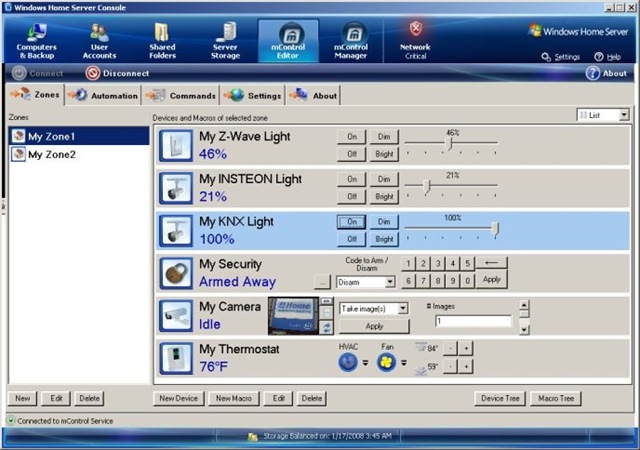This screenshot has height=450, width=640.
Task: Click the security ellipsis button
Action: click(322, 282)
